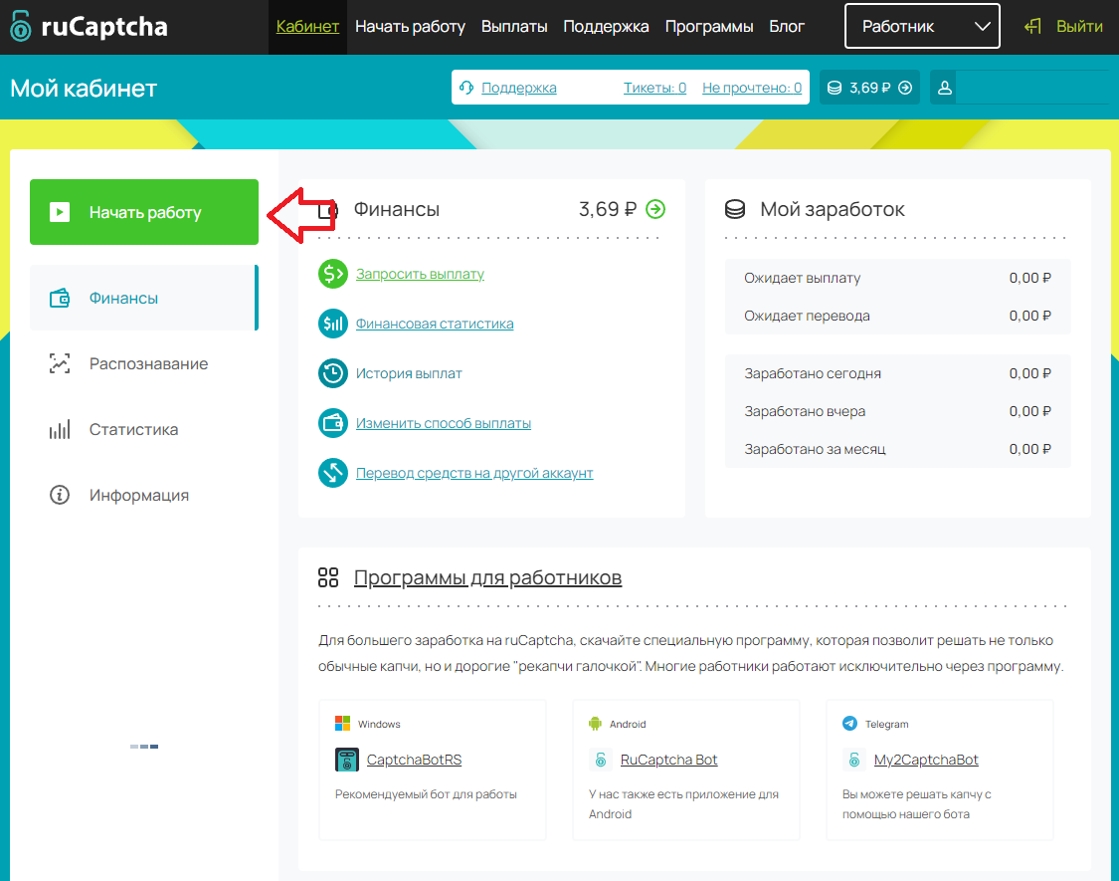The width and height of the screenshot is (1119, 881).
Task: Click the Выйти logout link
Action: (x=1080, y=26)
